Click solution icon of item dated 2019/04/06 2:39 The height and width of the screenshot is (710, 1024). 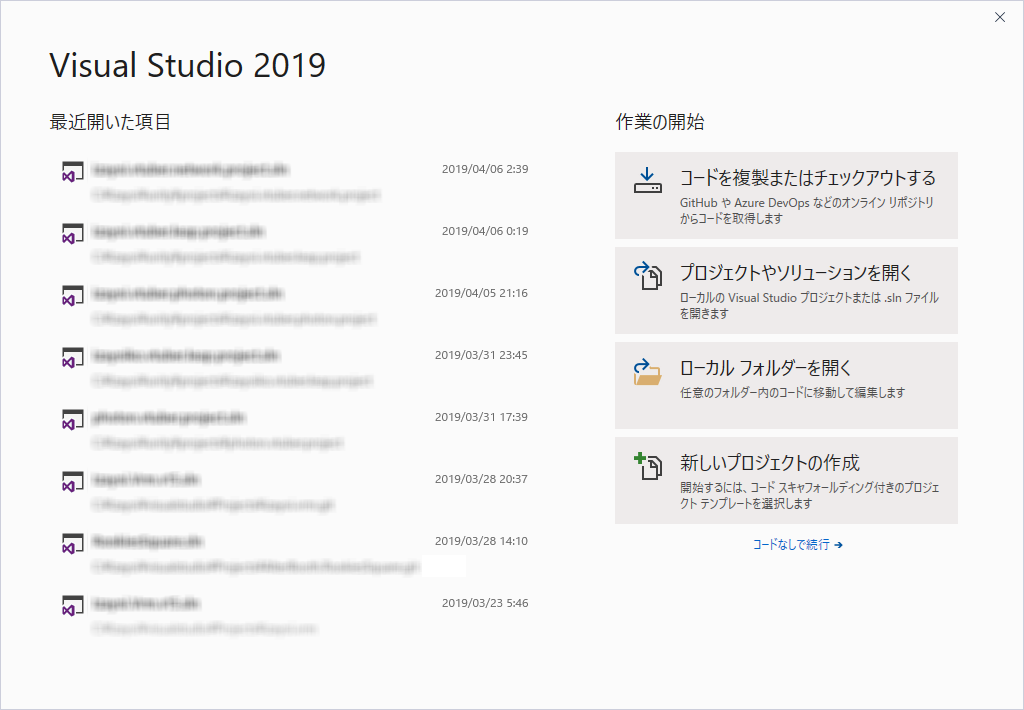[x=72, y=172]
